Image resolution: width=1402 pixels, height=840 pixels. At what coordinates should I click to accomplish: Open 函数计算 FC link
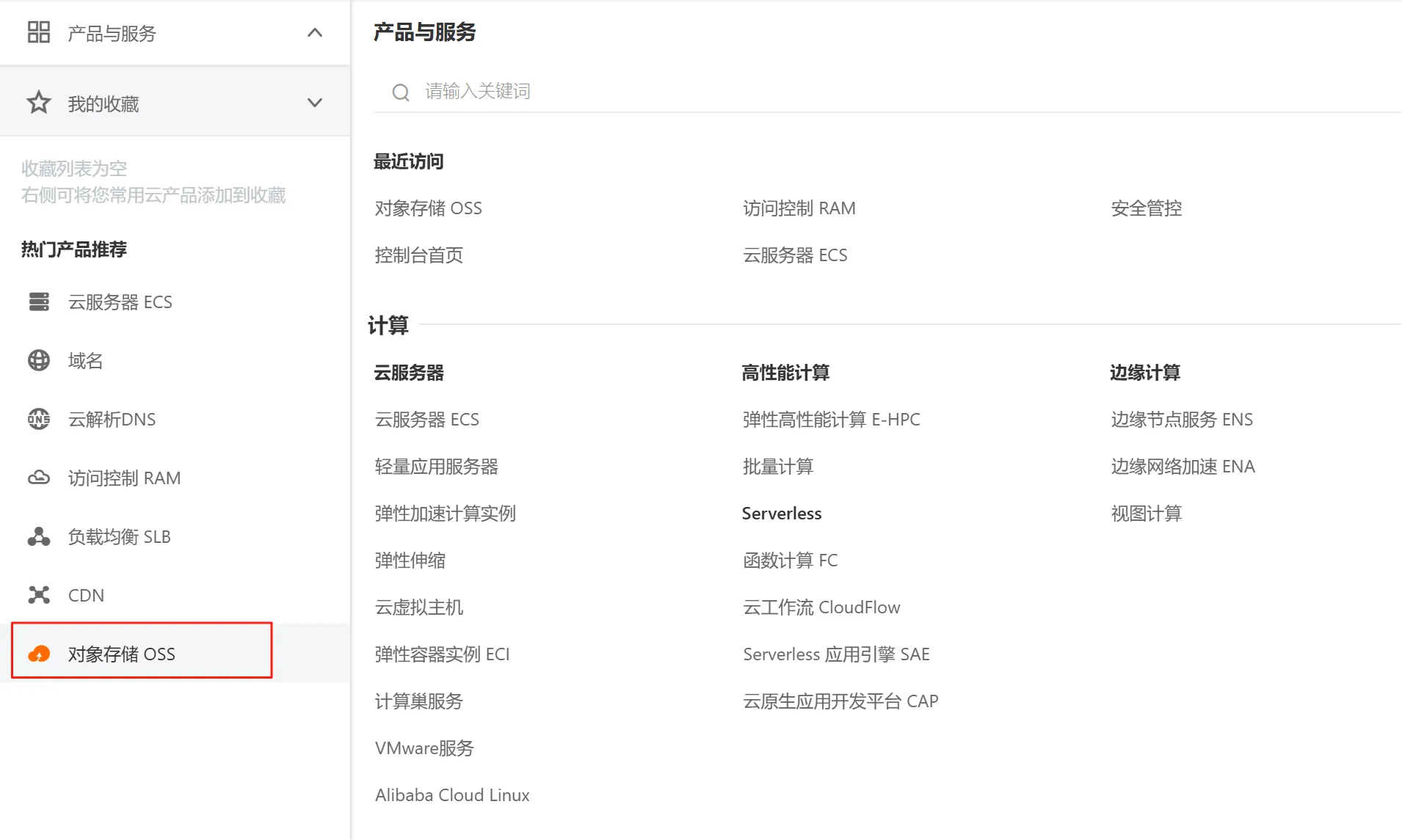click(x=791, y=560)
